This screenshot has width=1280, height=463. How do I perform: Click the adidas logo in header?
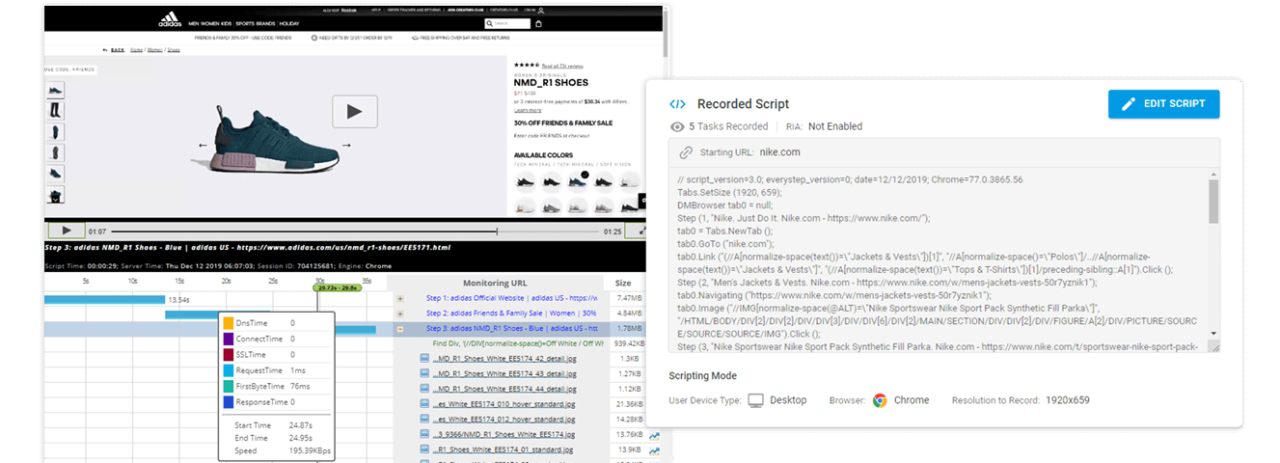tap(170, 21)
